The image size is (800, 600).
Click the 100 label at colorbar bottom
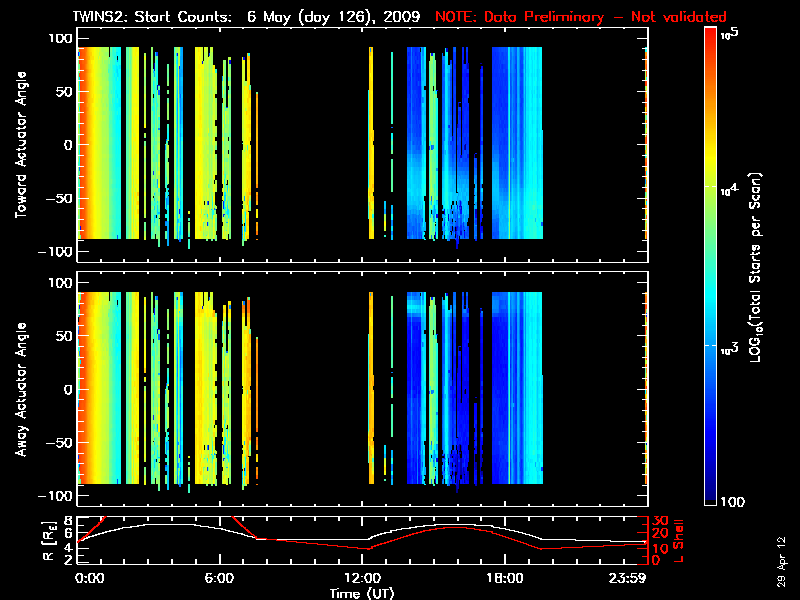(737, 501)
